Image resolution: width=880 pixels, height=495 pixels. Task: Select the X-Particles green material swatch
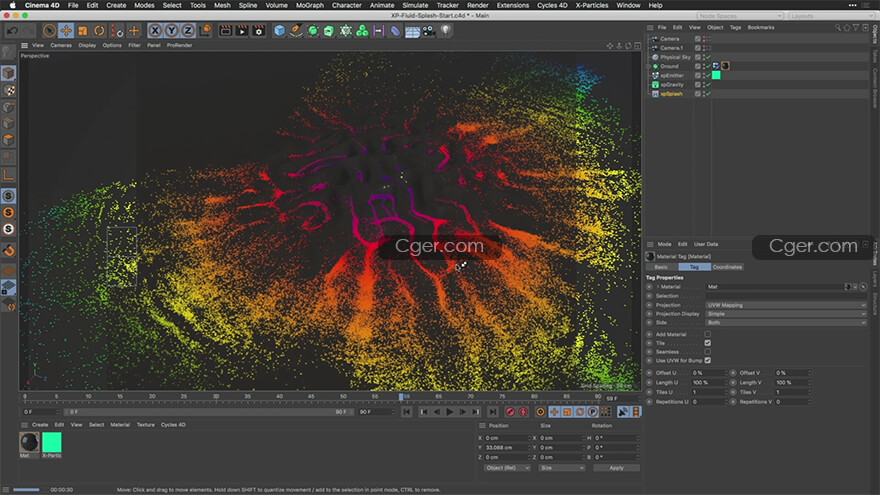(52, 442)
